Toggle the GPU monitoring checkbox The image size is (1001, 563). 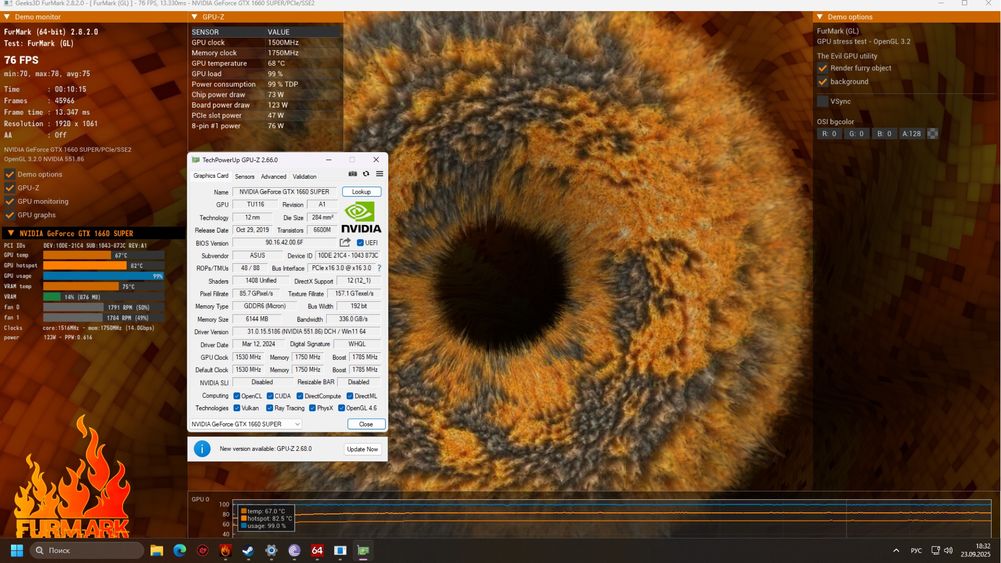point(10,201)
